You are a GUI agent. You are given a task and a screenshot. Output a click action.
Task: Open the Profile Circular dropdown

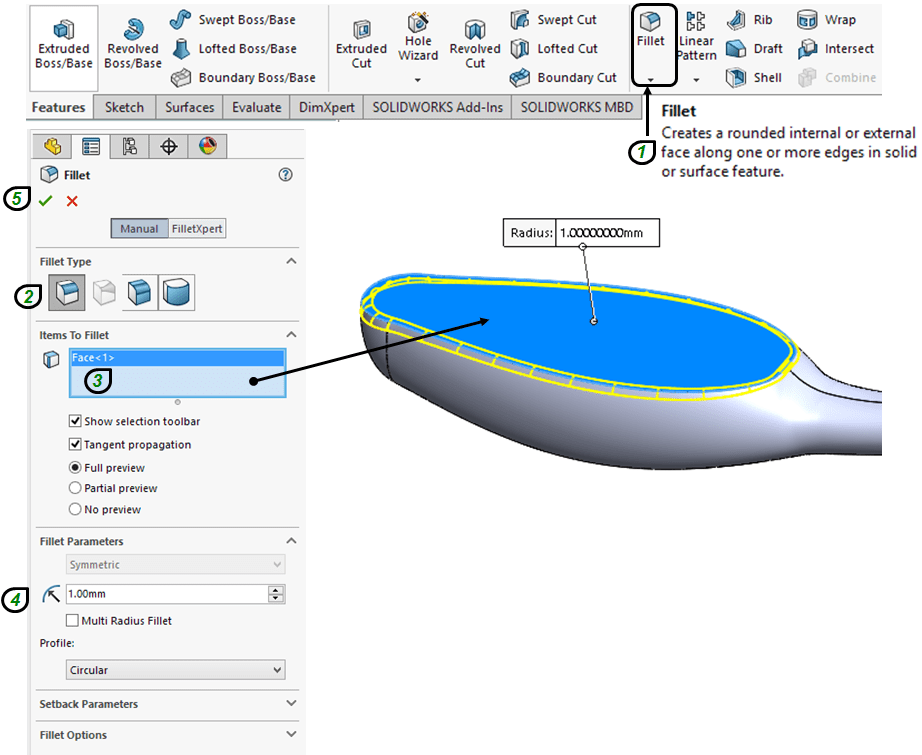(x=175, y=670)
